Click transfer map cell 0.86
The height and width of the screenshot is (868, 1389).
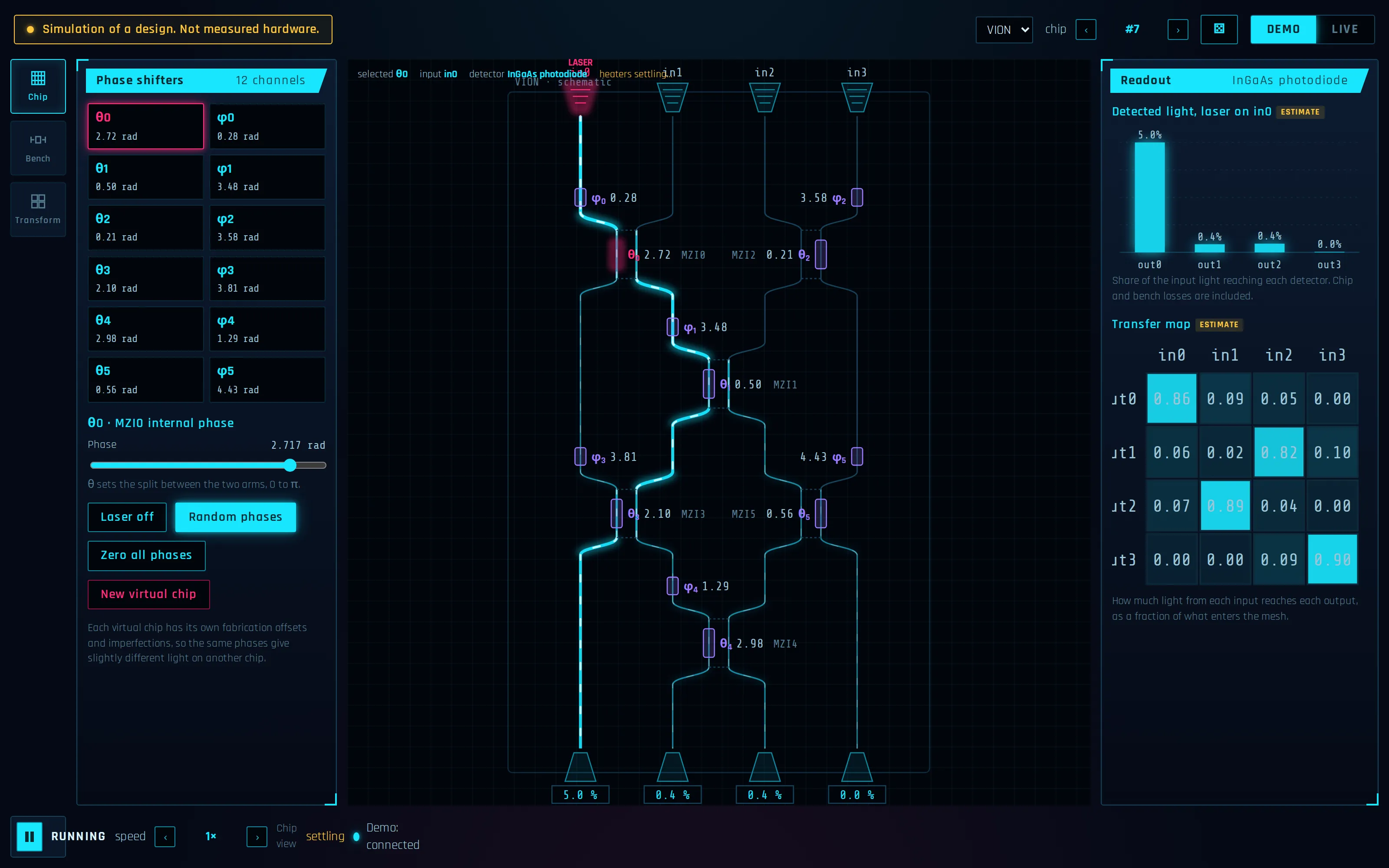click(x=1172, y=398)
